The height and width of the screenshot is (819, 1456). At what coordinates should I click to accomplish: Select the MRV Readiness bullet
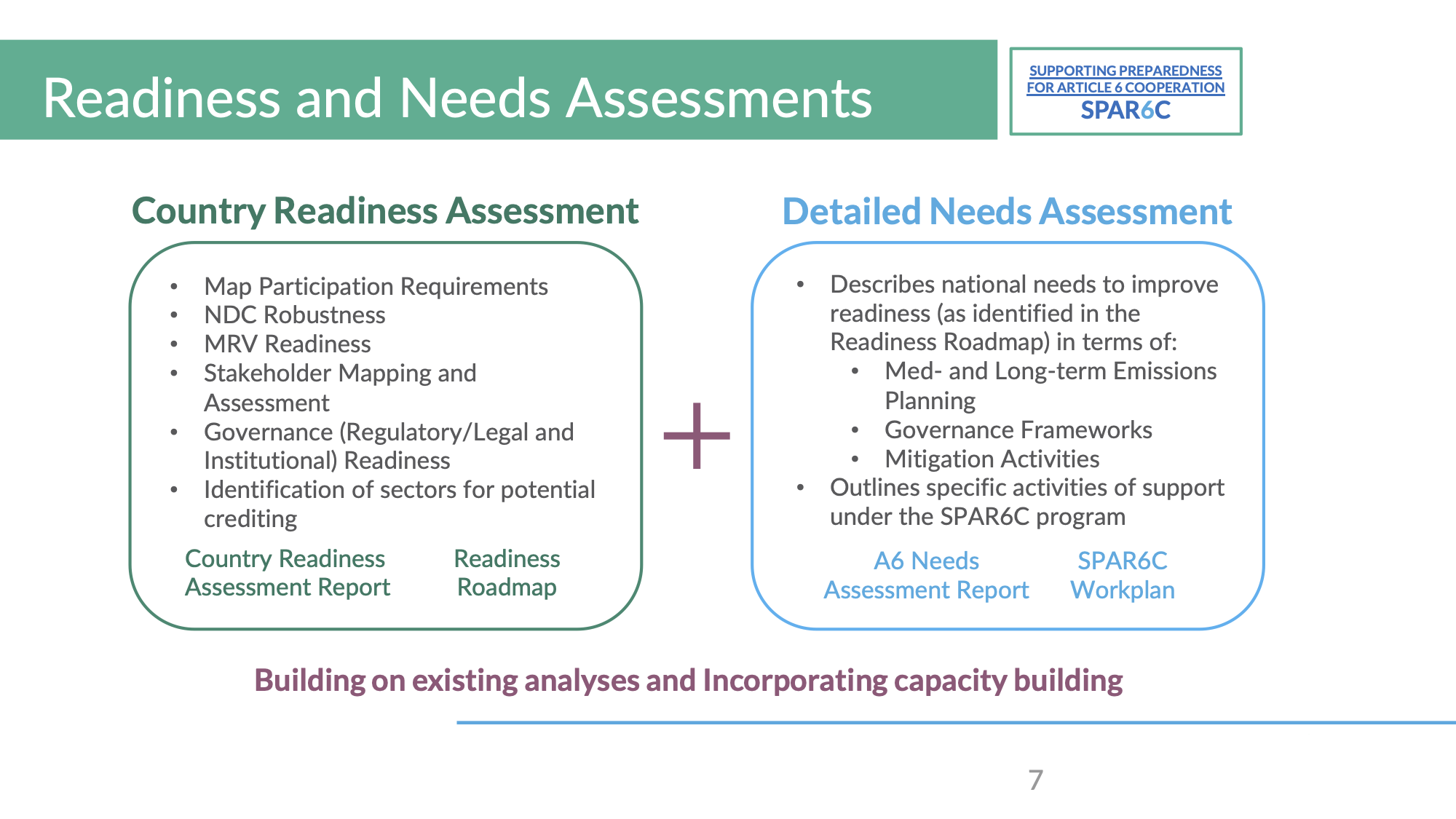tap(288, 344)
